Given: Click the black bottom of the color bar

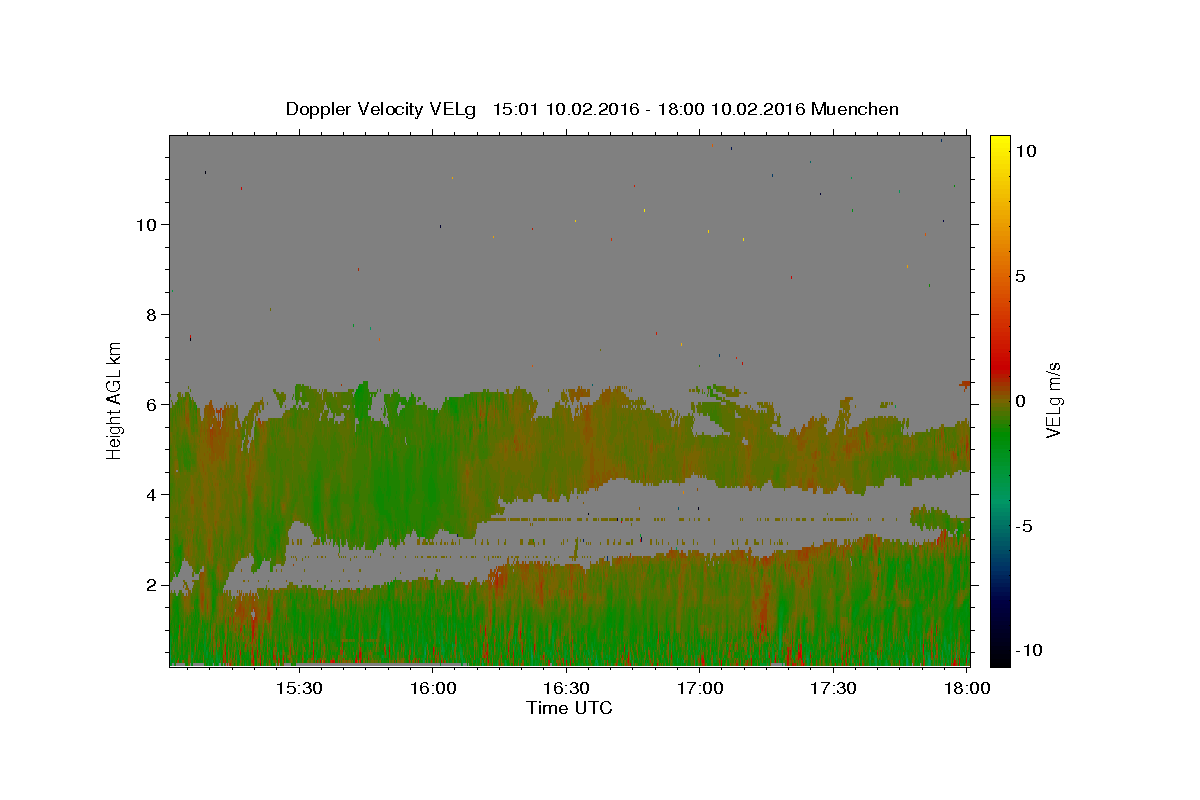Looking at the screenshot, I should tap(1000, 660).
